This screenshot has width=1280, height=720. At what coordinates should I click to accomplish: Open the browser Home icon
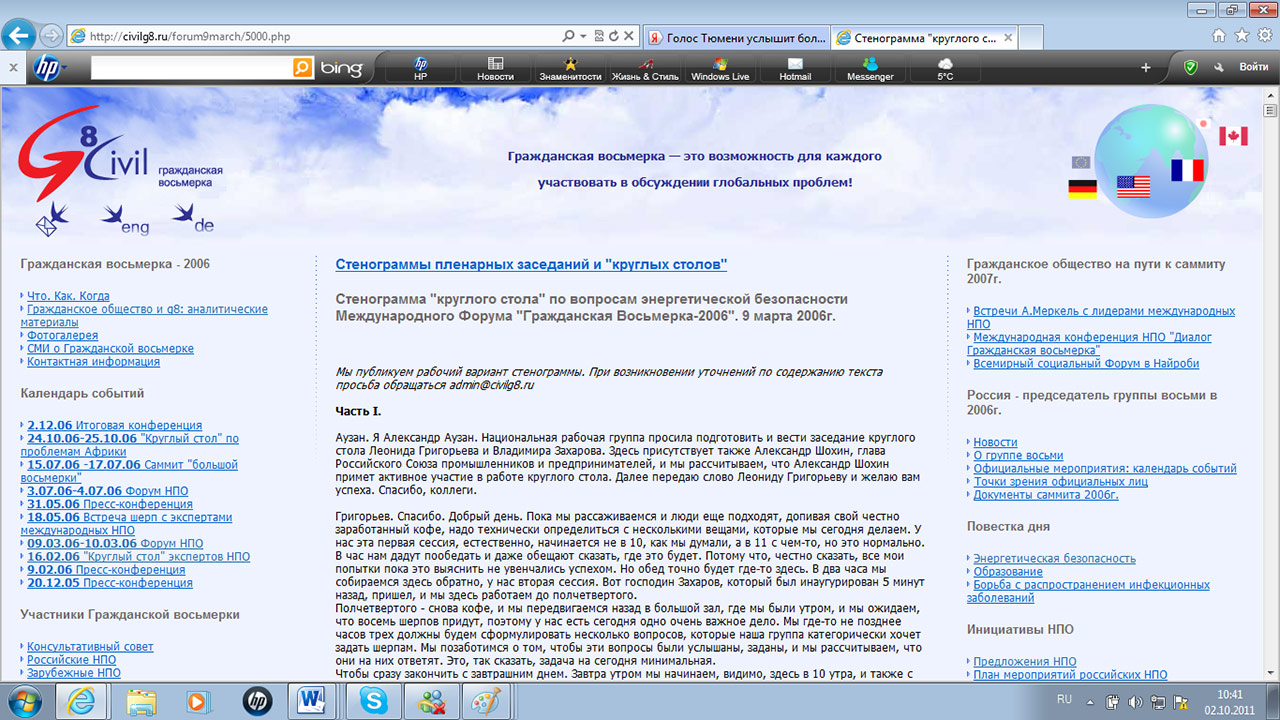(x=1219, y=35)
